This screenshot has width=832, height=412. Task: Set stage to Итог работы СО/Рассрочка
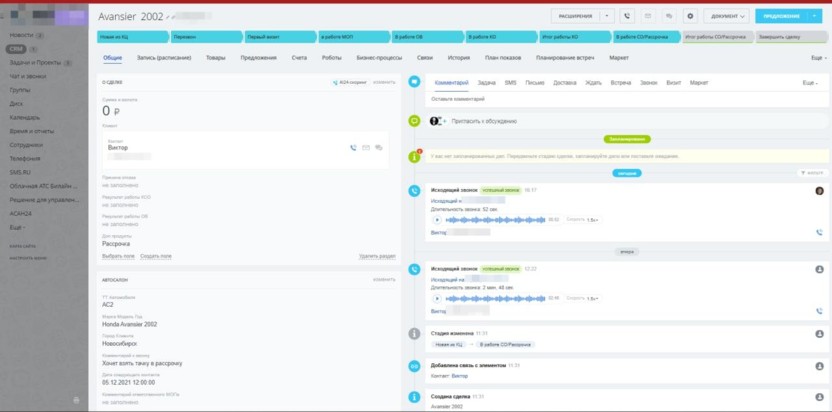pos(717,38)
